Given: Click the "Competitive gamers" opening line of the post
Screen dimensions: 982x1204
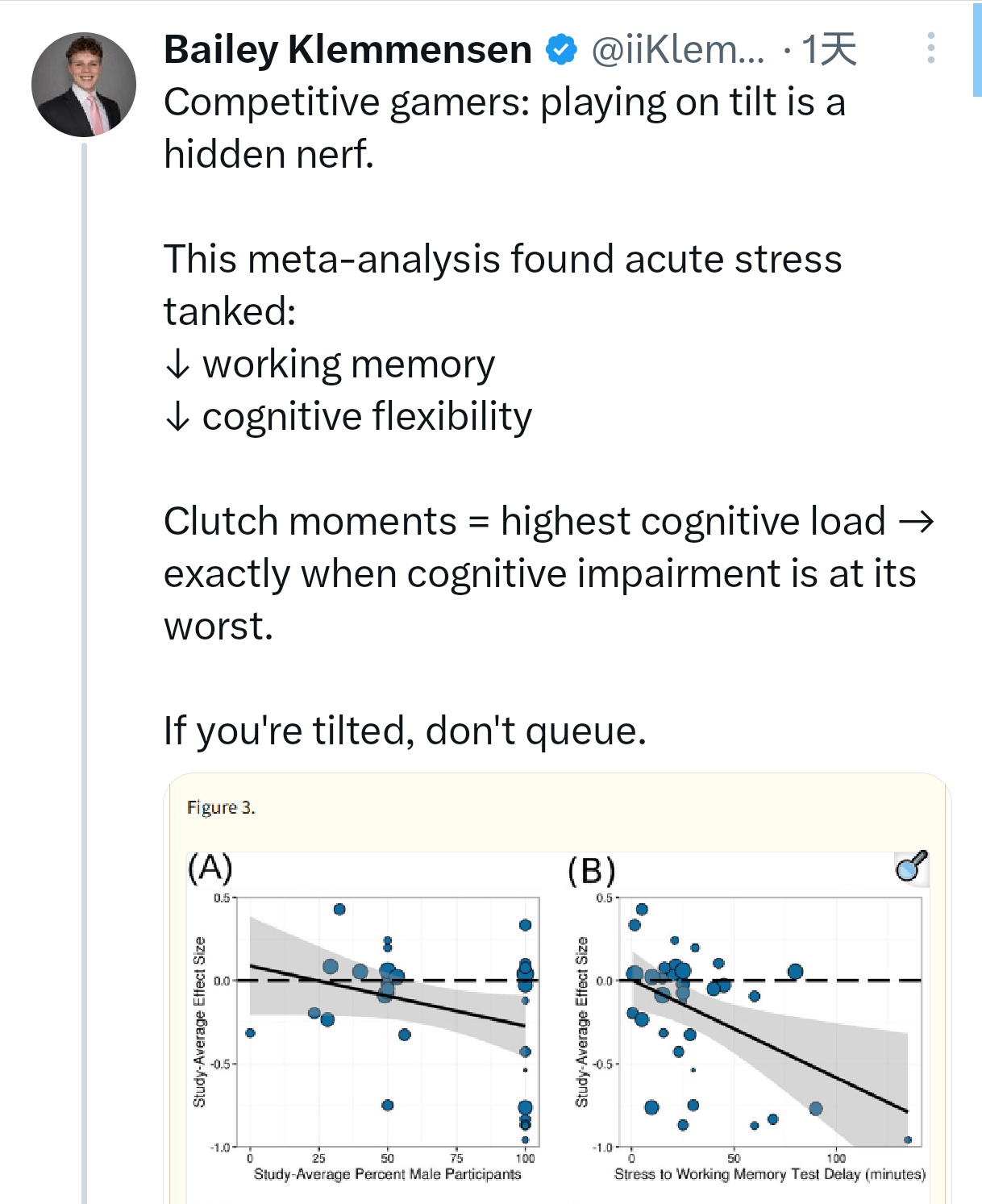Looking at the screenshot, I should coord(504,102).
